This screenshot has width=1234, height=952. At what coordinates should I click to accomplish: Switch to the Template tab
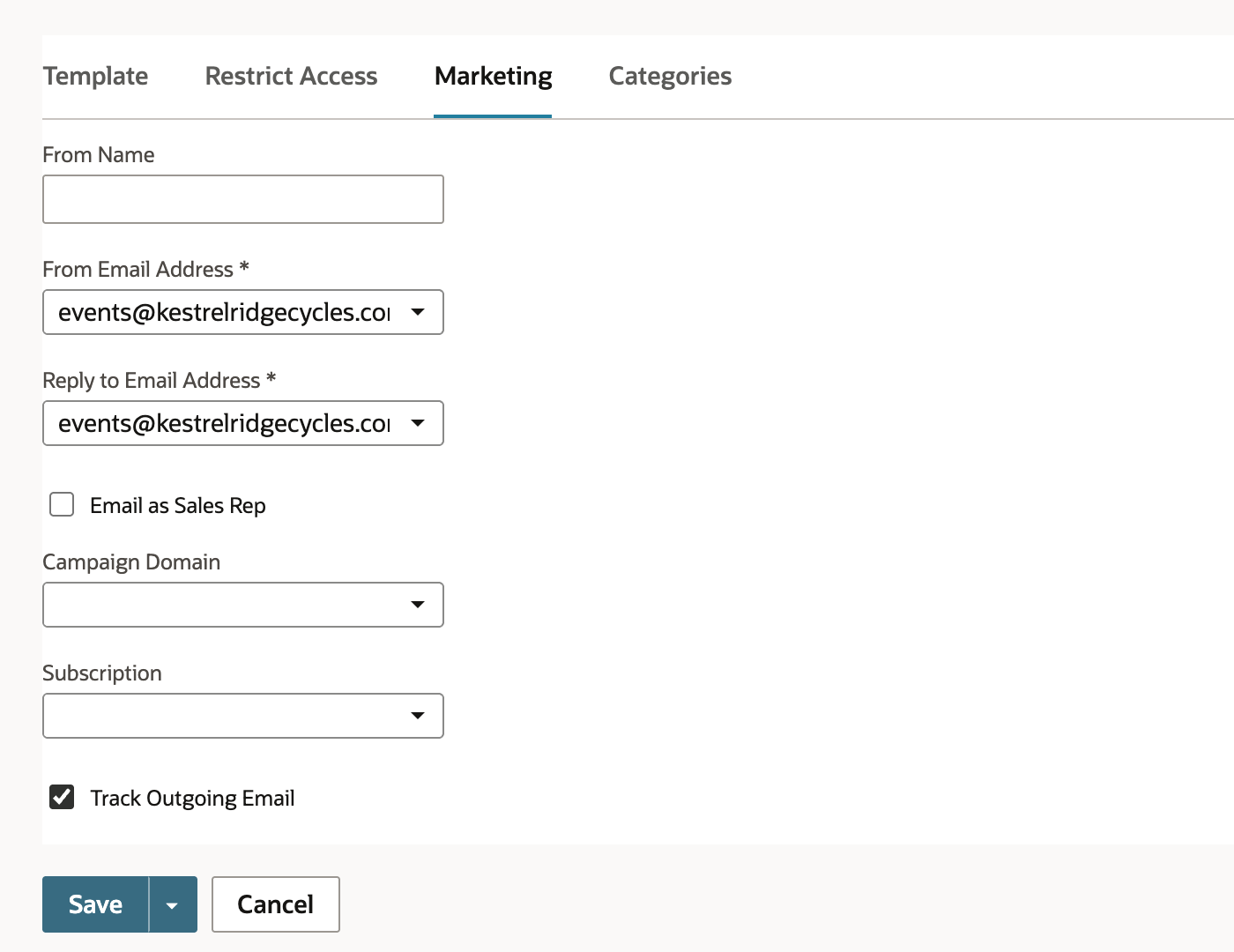coord(95,77)
